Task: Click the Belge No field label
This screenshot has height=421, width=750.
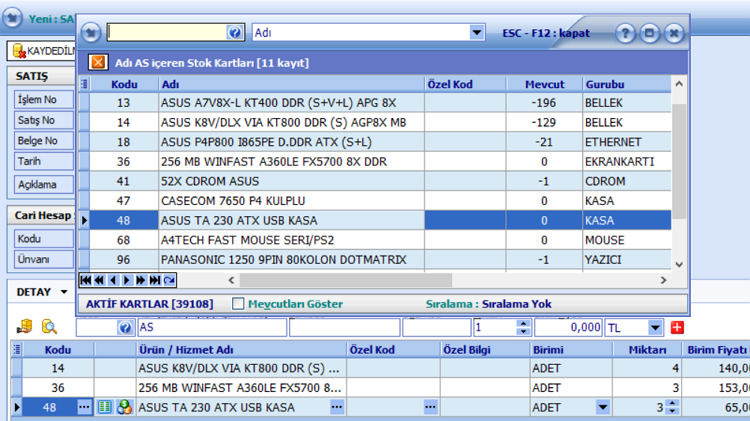Action: click(44, 141)
